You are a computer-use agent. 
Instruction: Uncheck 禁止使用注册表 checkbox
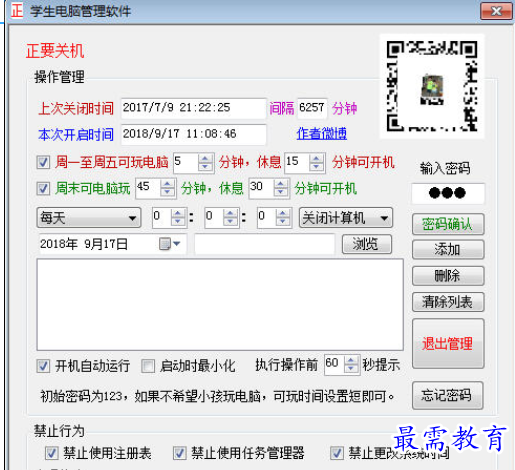point(52,453)
